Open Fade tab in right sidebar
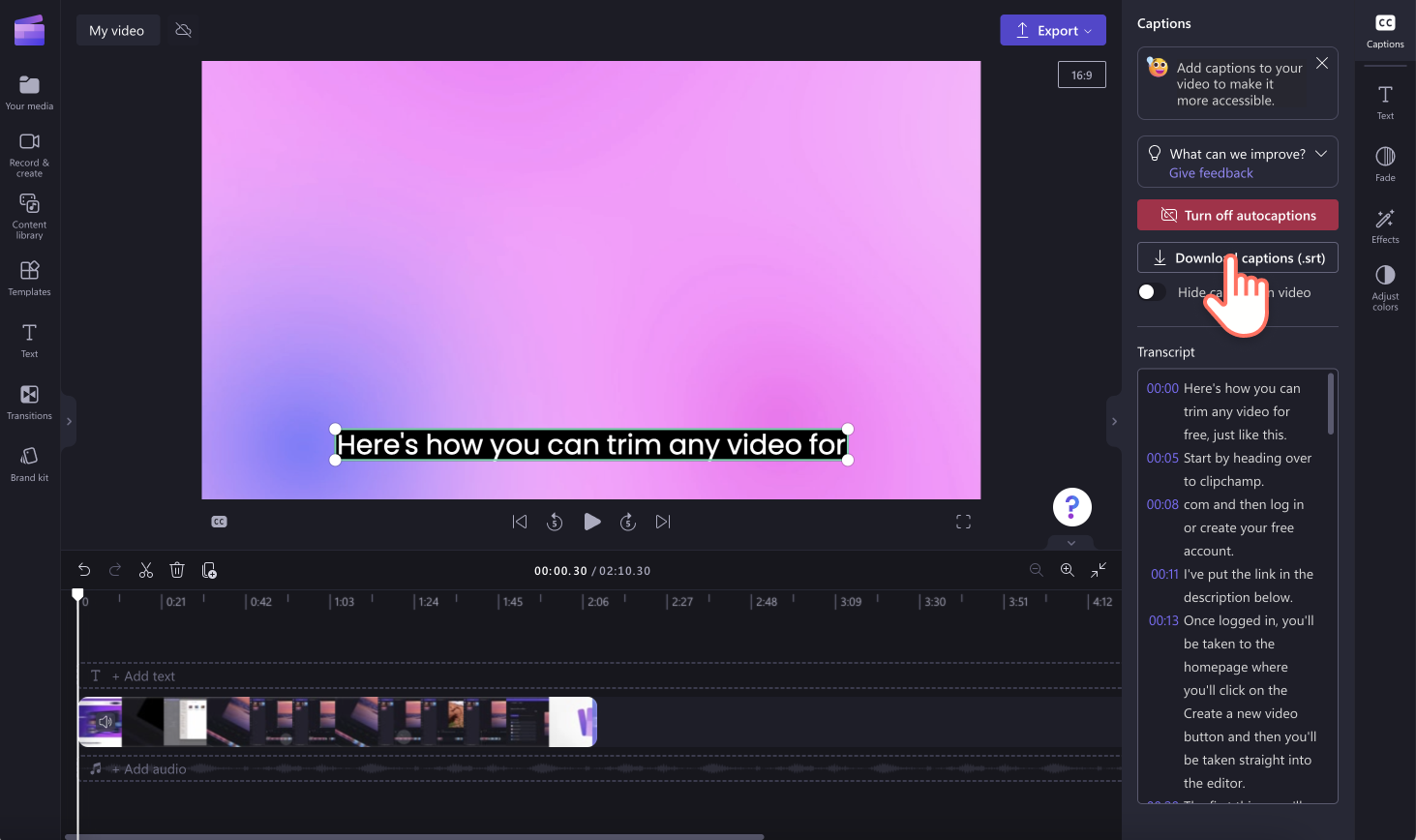1416x840 pixels. click(x=1385, y=164)
